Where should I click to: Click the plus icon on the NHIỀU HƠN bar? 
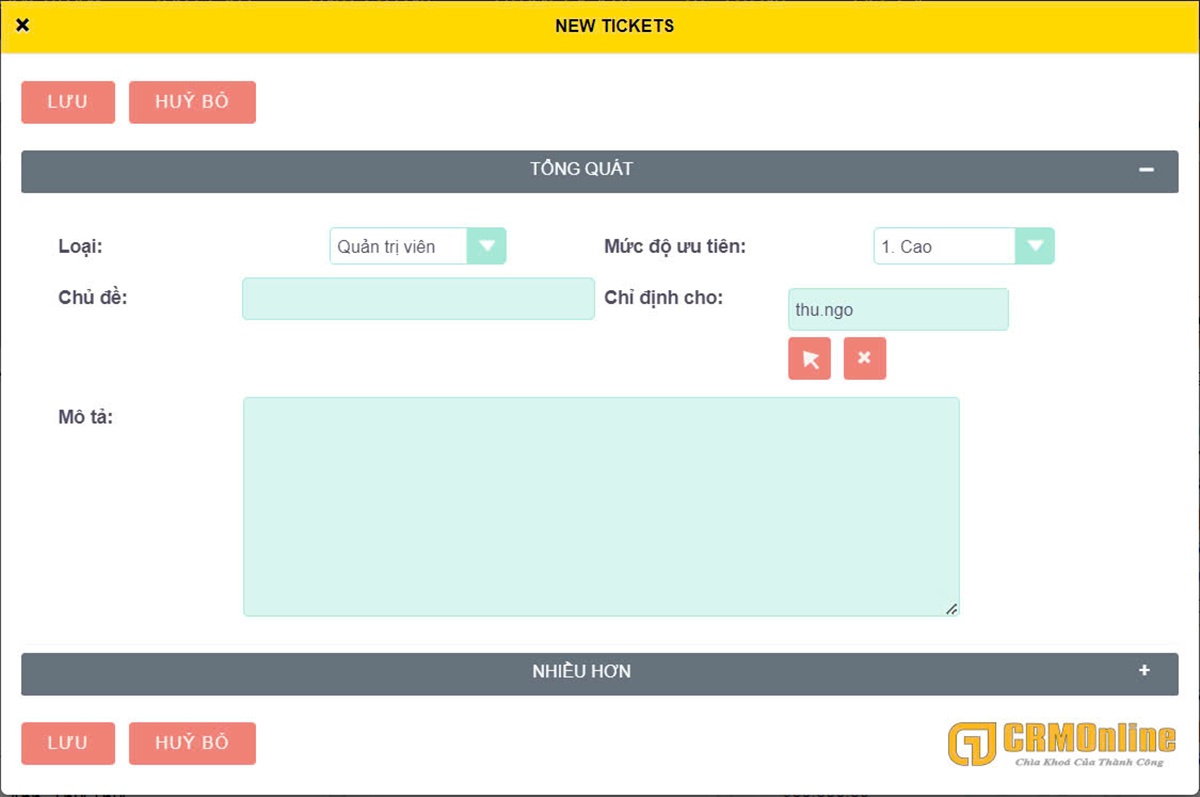[1146, 671]
